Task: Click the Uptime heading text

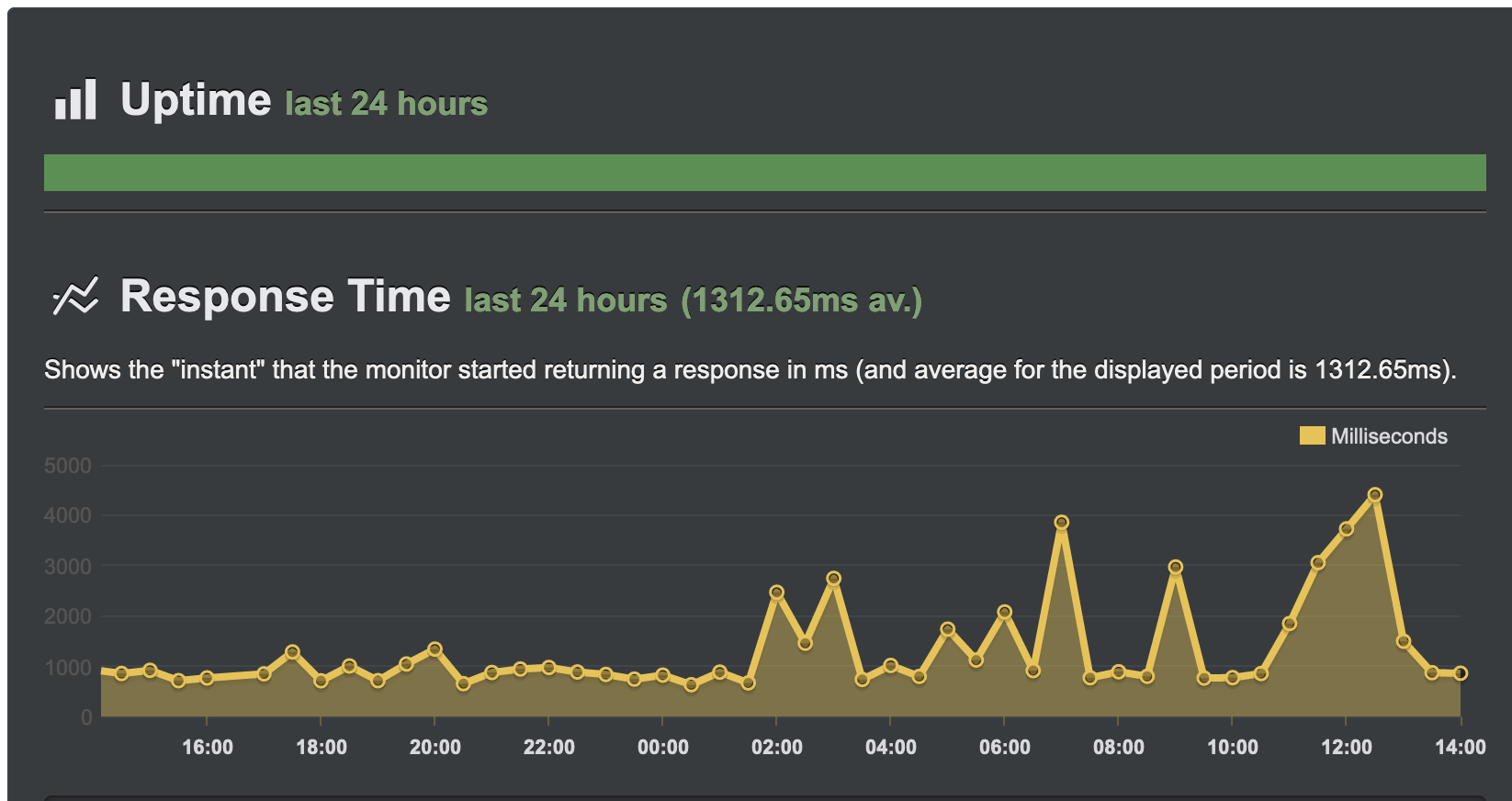Action: click(x=196, y=99)
